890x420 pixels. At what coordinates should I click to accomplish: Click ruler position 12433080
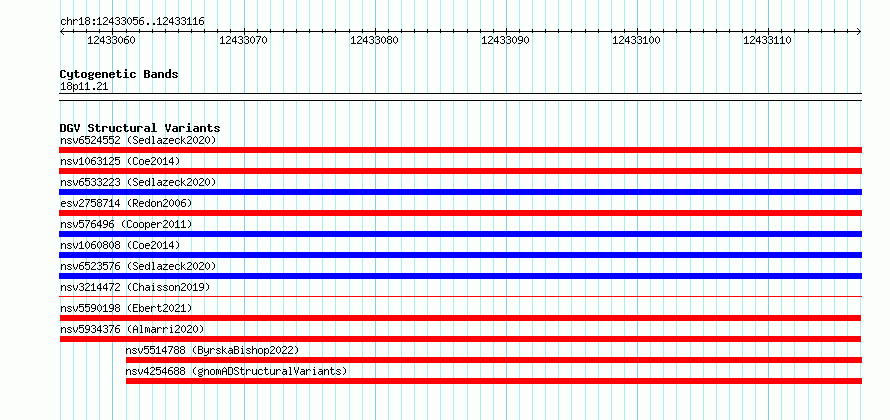pyautogui.click(x=374, y=40)
